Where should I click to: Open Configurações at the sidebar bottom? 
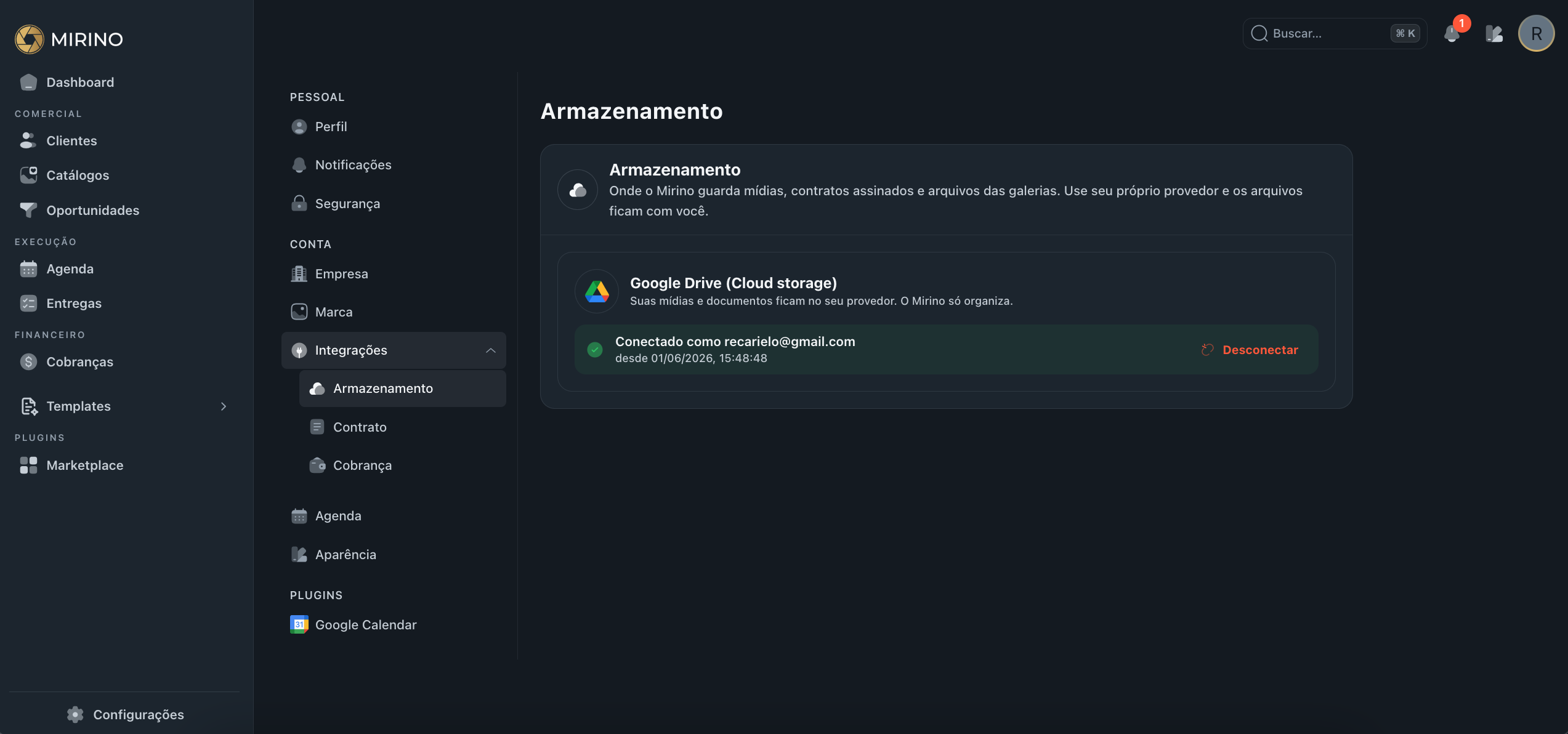click(x=126, y=714)
